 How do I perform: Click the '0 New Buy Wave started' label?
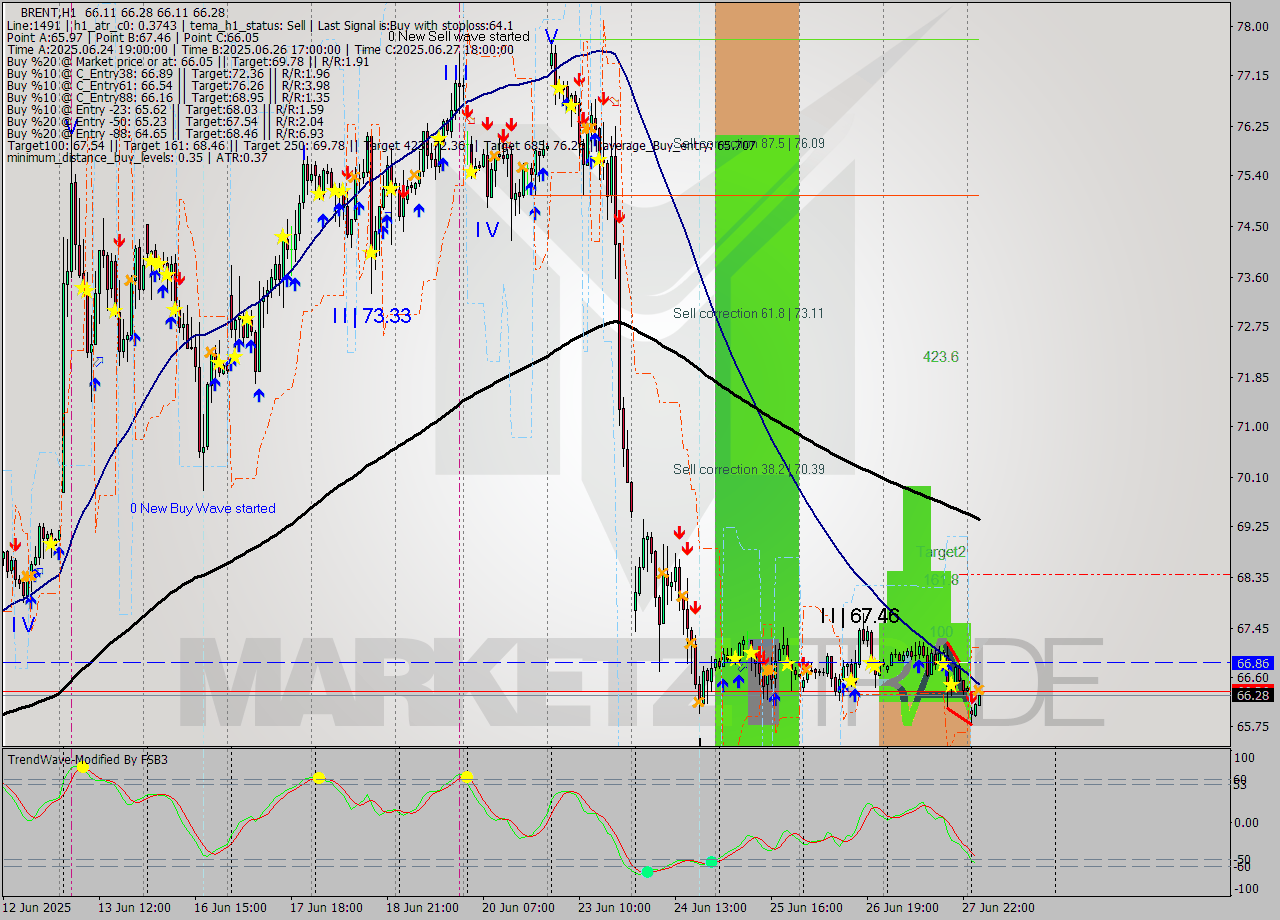(204, 508)
